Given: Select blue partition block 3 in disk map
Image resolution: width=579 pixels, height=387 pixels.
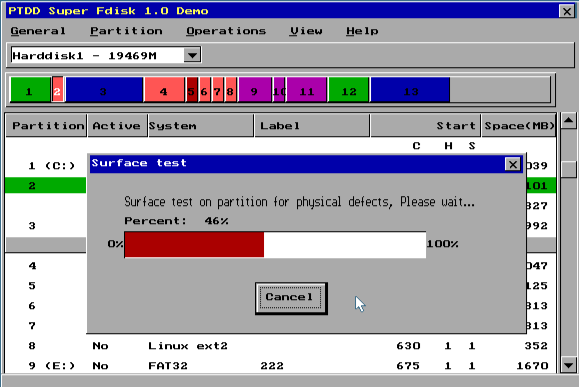Looking at the screenshot, I should [x=104, y=90].
